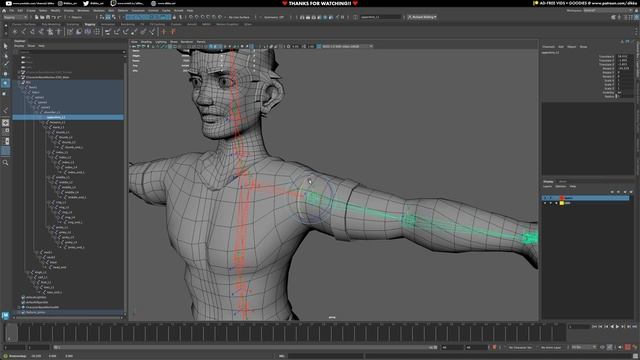Click the Set Key red plus shelf icon
The height and width of the screenshot is (360, 640).
[x=164, y=31]
